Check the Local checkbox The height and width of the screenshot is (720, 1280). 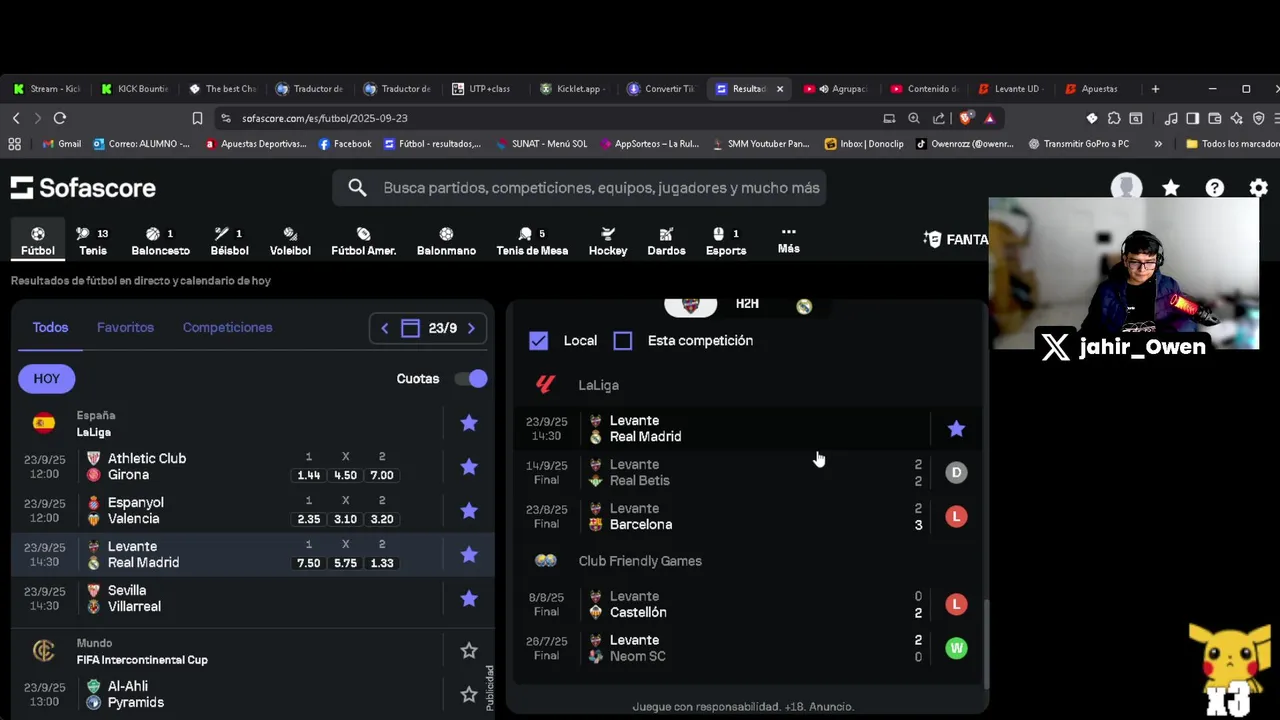(538, 341)
